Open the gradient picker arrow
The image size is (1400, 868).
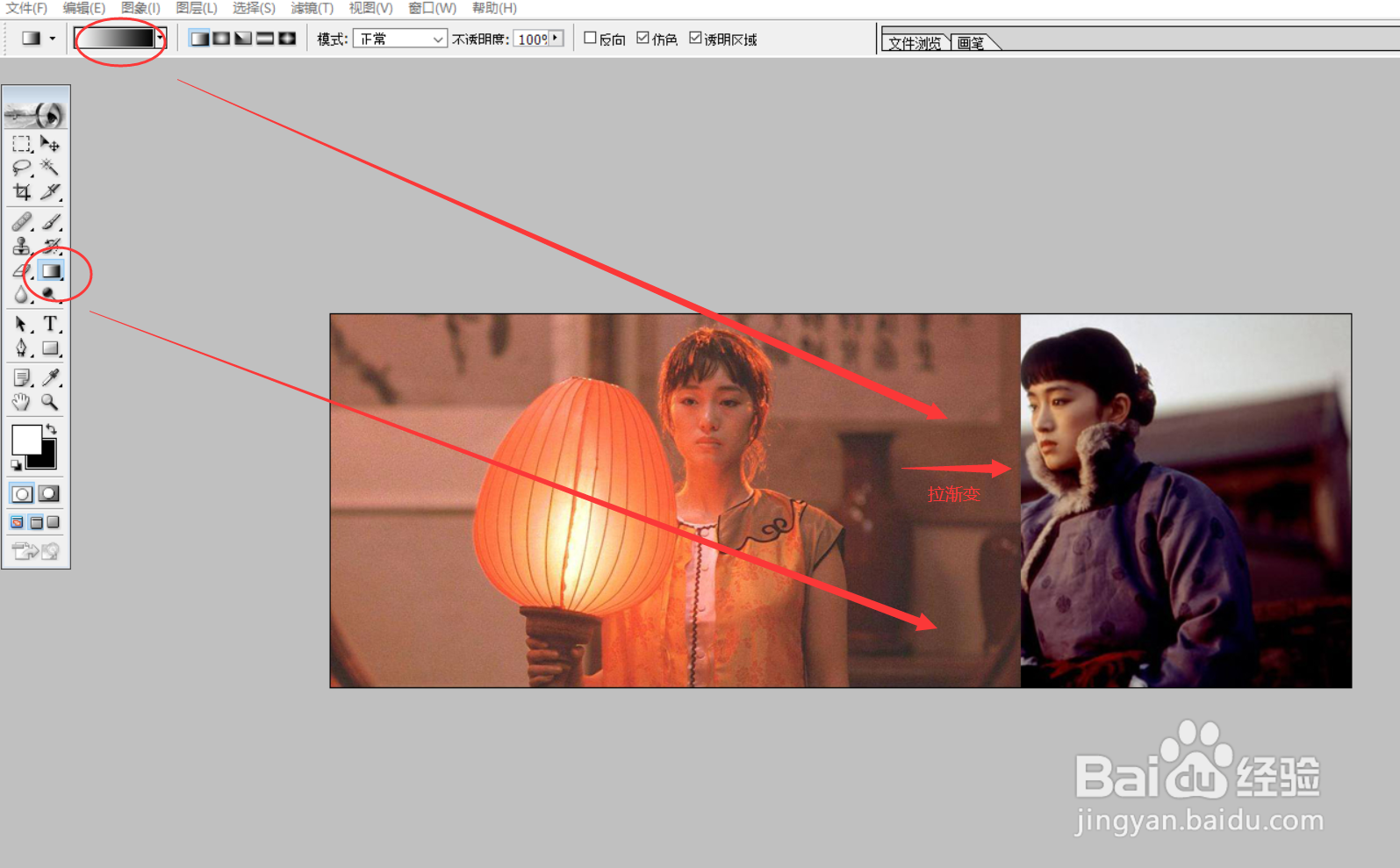(160, 38)
